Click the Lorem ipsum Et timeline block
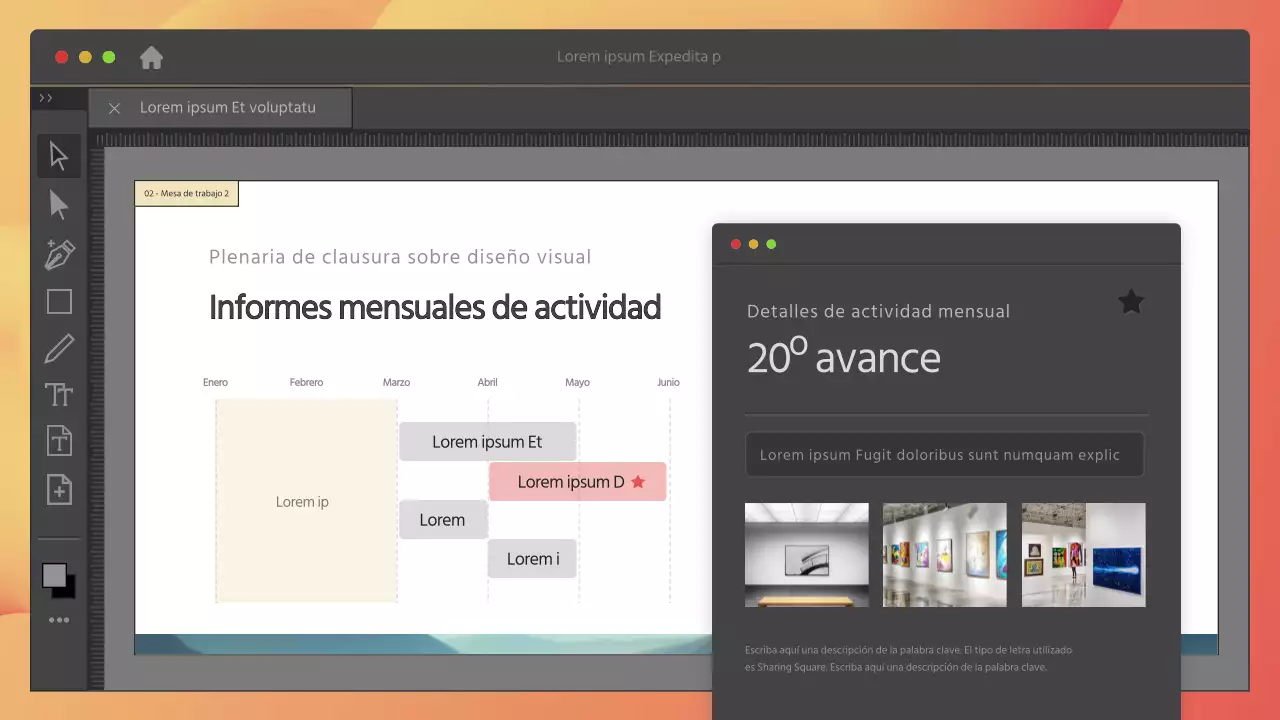1280x720 pixels. [487, 441]
